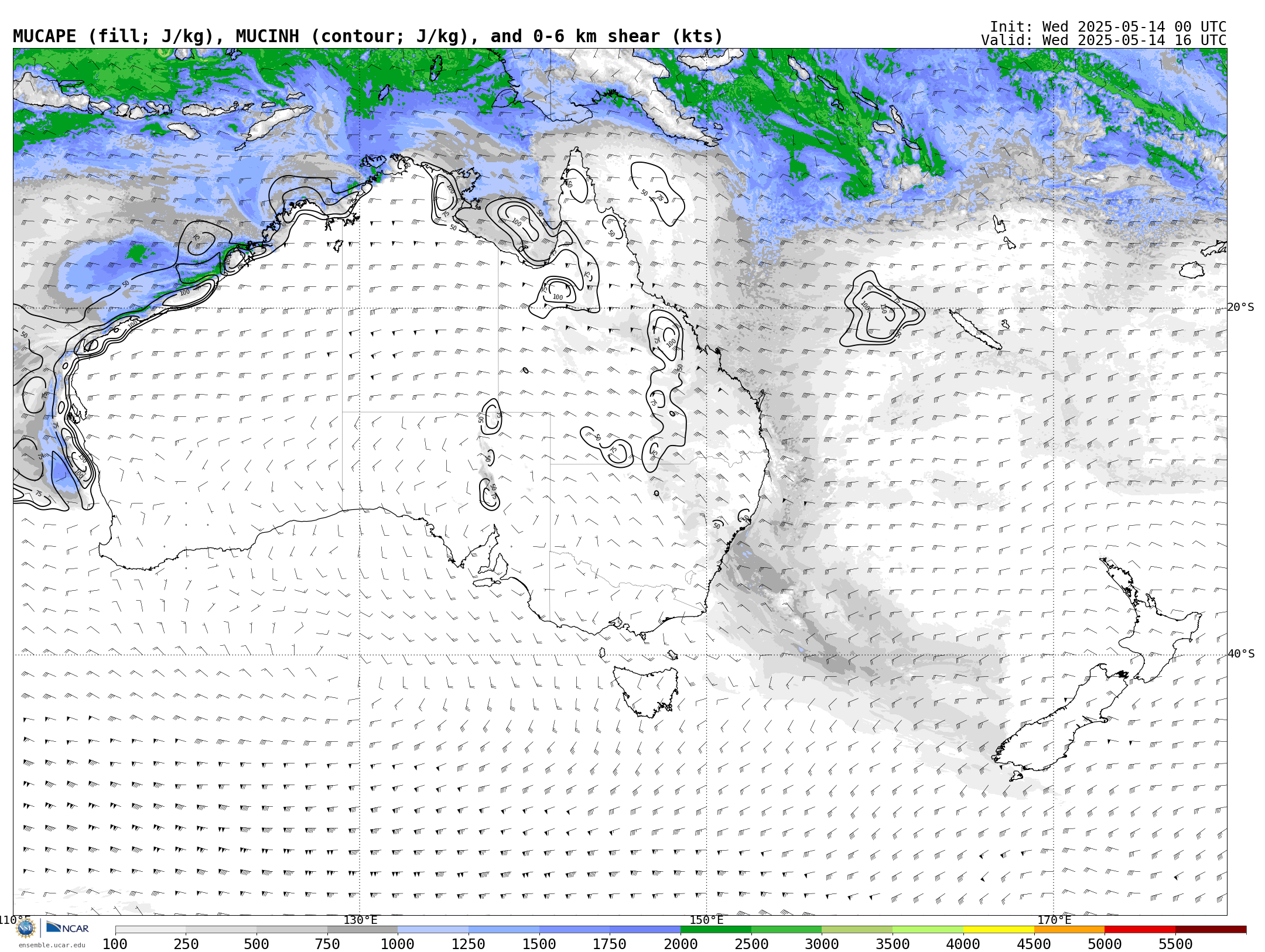Pick the yellow 4000-4500 color bar segment
The width and height of the screenshot is (1265, 952).
coord(999,930)
